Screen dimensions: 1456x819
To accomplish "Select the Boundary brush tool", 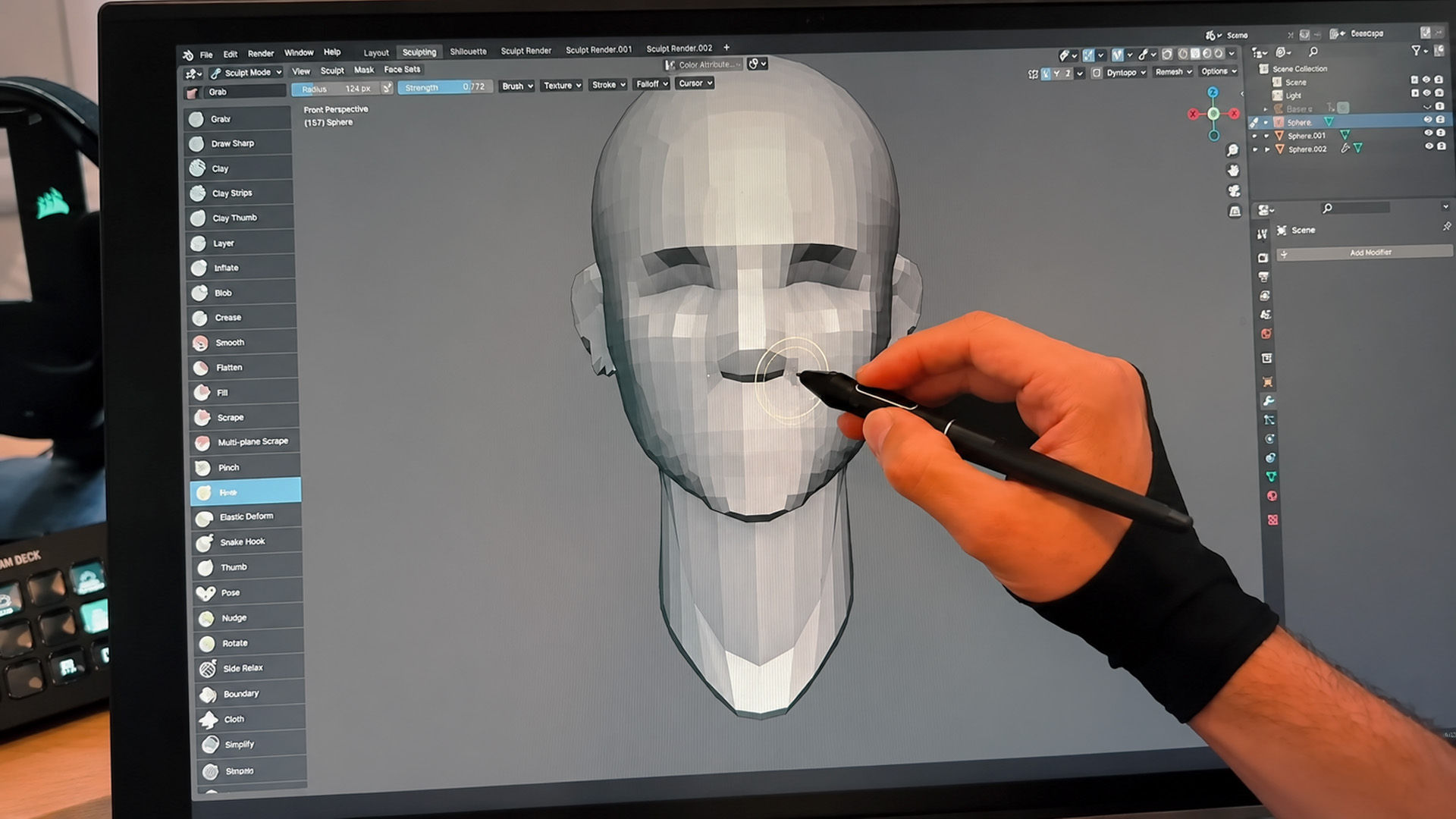I will 250,694.
